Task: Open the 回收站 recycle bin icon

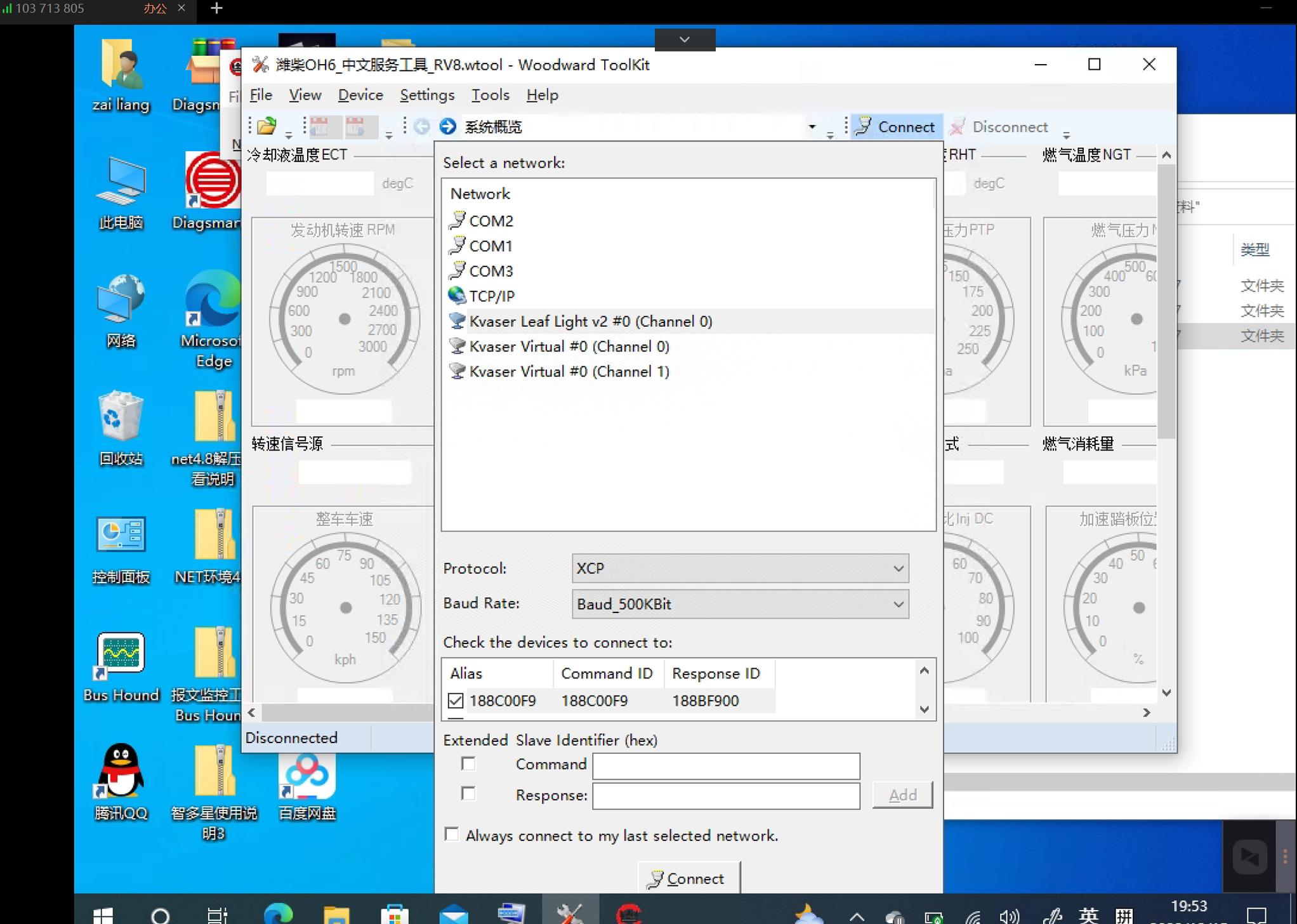Action: pos(121,429)
